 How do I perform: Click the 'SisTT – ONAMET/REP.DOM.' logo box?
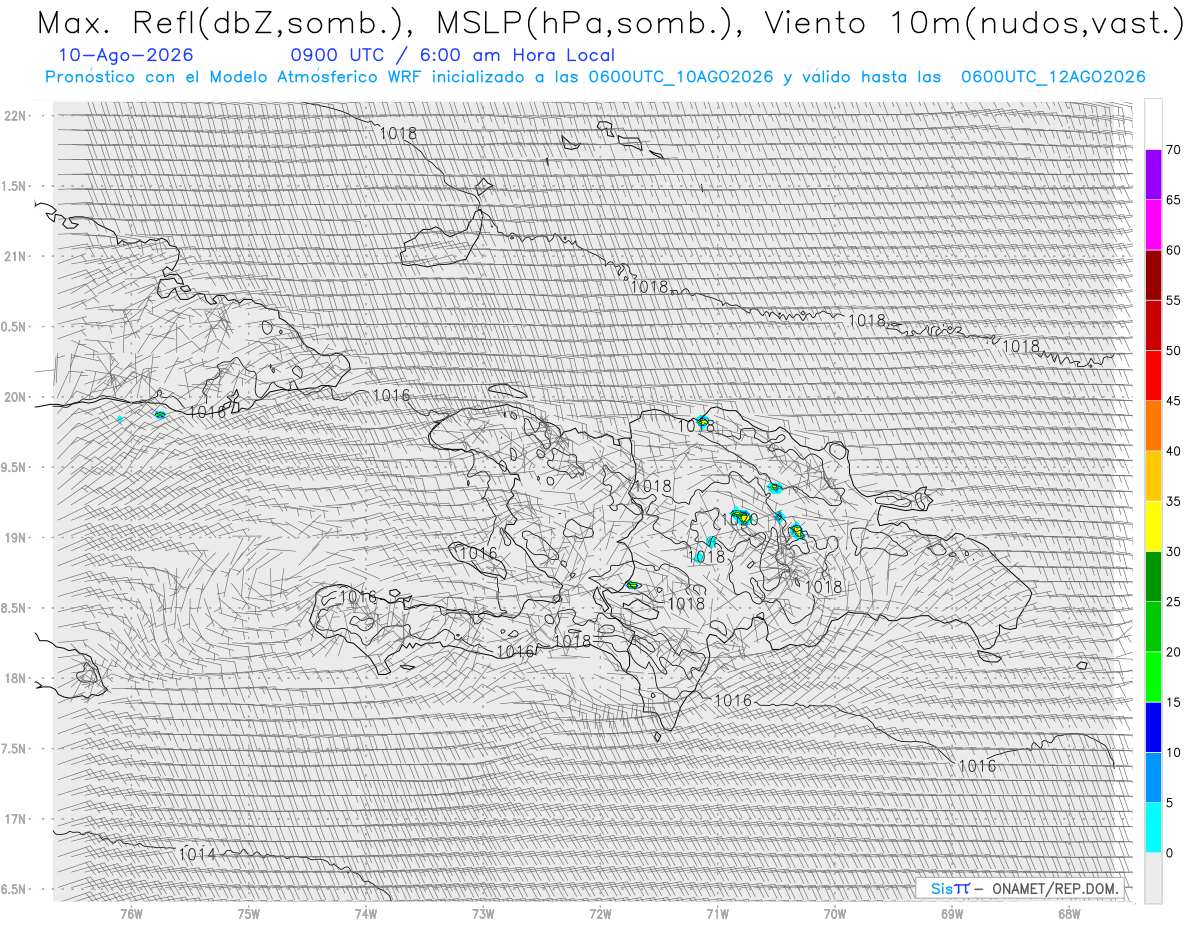(x=1020, y=888)
